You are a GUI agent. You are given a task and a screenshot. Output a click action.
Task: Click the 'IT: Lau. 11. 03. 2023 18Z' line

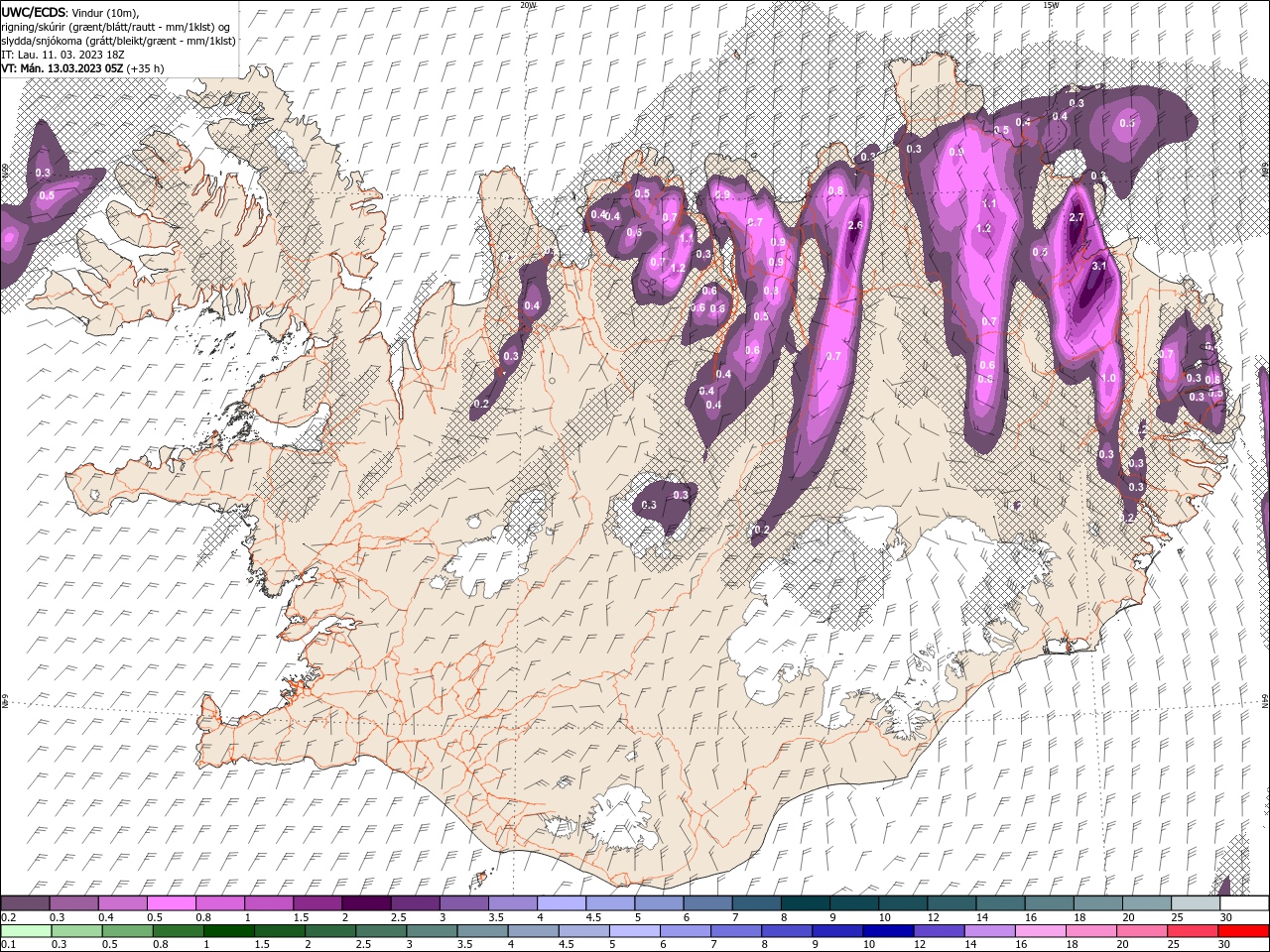[62, 54]
